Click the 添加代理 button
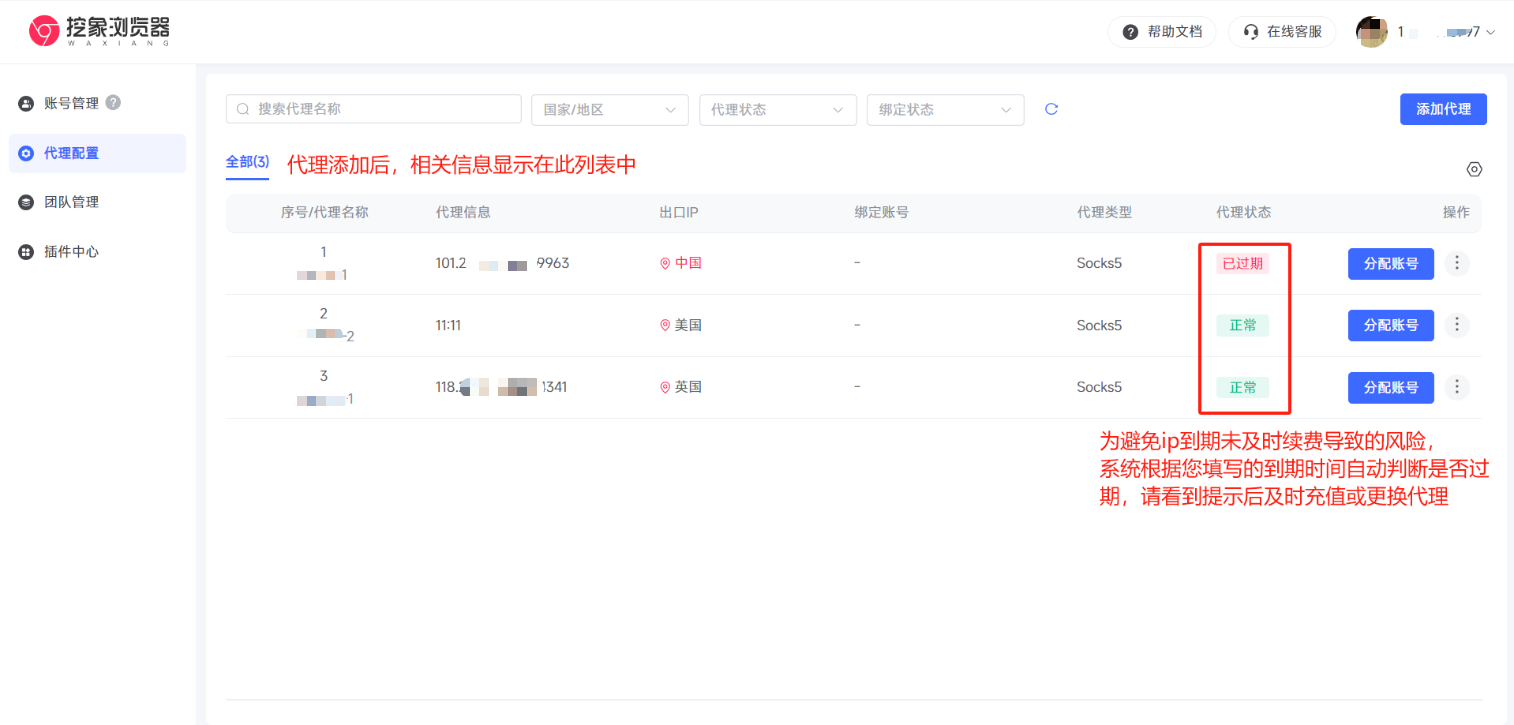Image resolution: width=1514 pixels, height=725 pixels. (x=1442, y=109)
